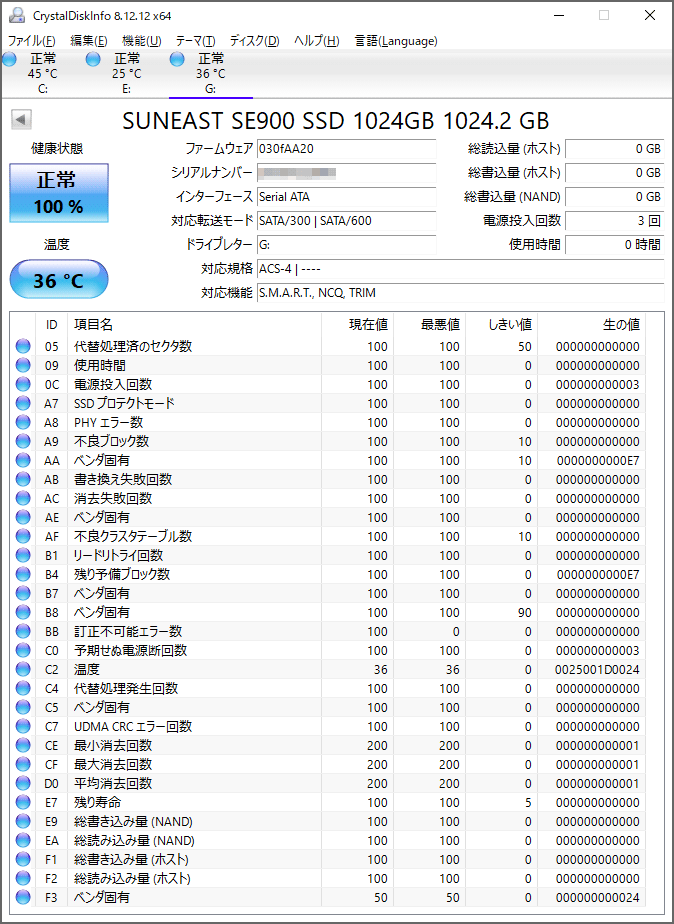Click the status orb for 温度 row C2
Screen dimensions: 674x924
click(23, 669)
